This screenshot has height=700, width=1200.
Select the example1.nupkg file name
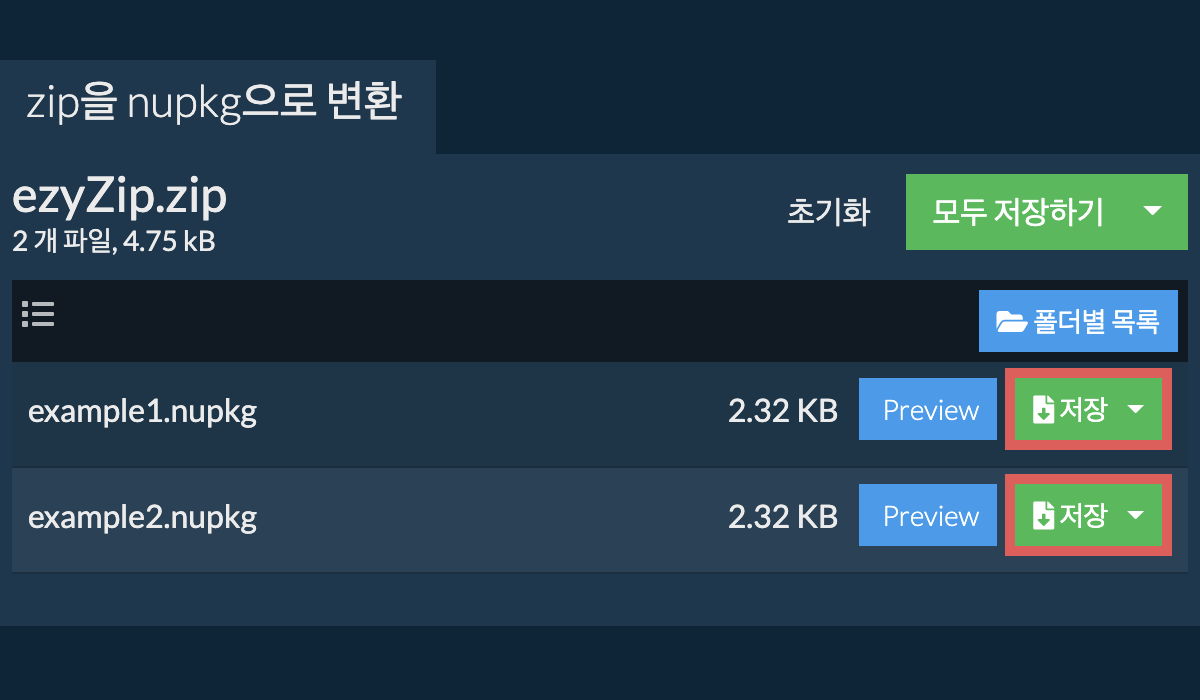(143, 412)
